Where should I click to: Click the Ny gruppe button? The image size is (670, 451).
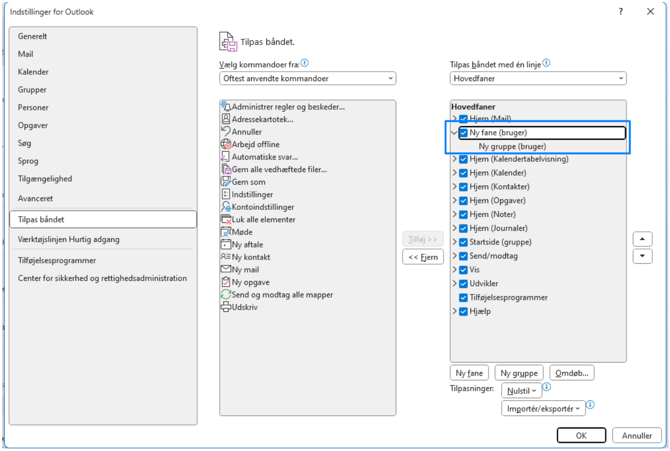[x=519, y=373]
